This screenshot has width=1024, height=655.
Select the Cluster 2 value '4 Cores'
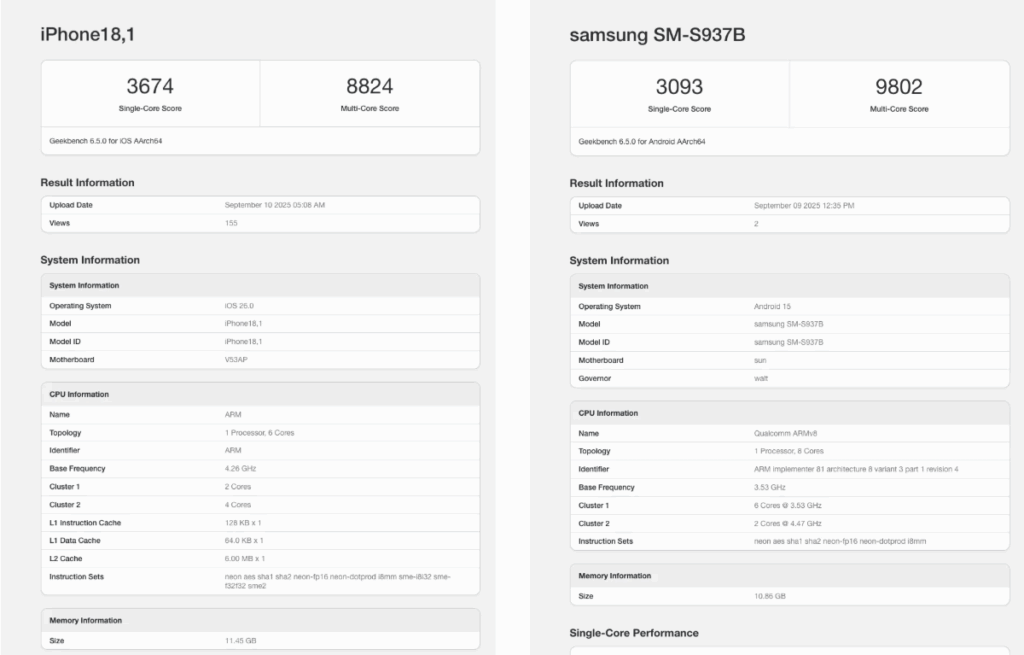click(x=238, y=505)
